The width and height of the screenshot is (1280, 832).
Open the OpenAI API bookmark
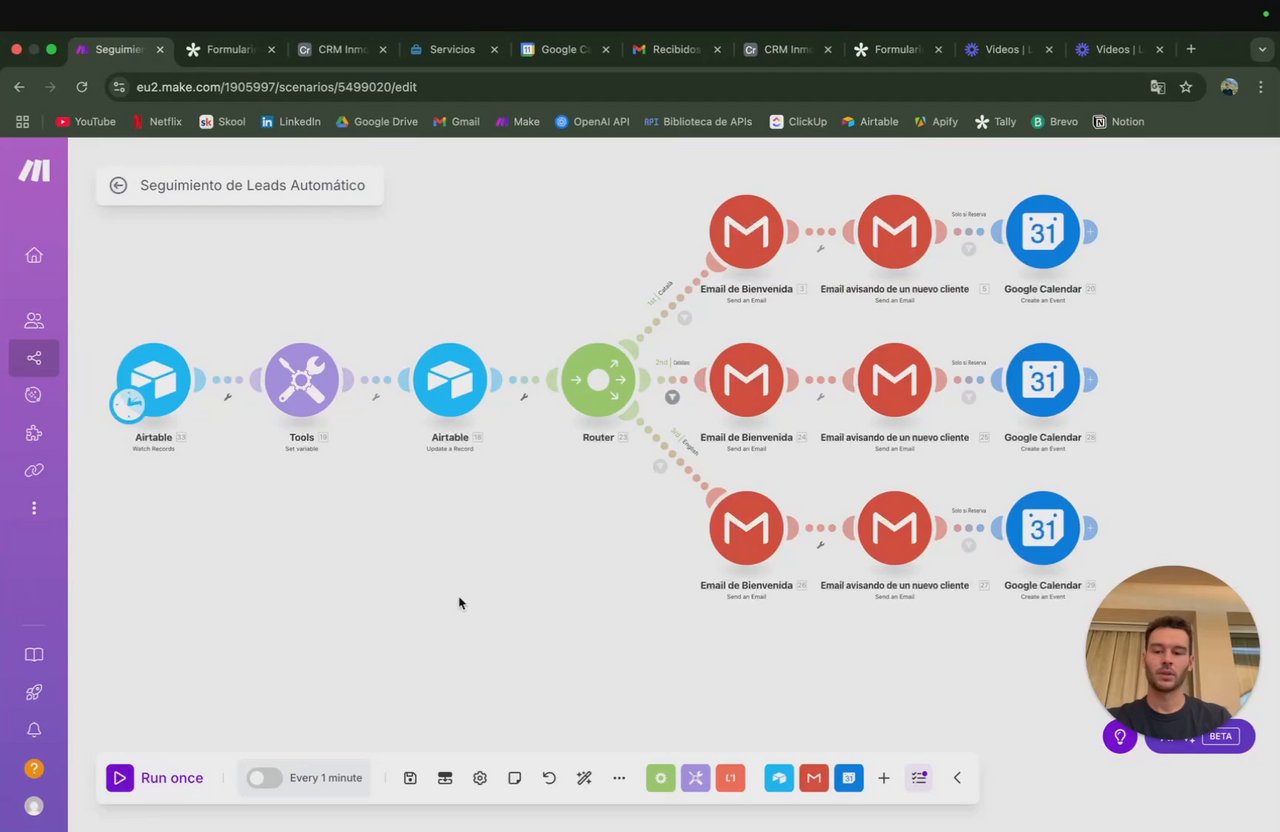[592, 122]
